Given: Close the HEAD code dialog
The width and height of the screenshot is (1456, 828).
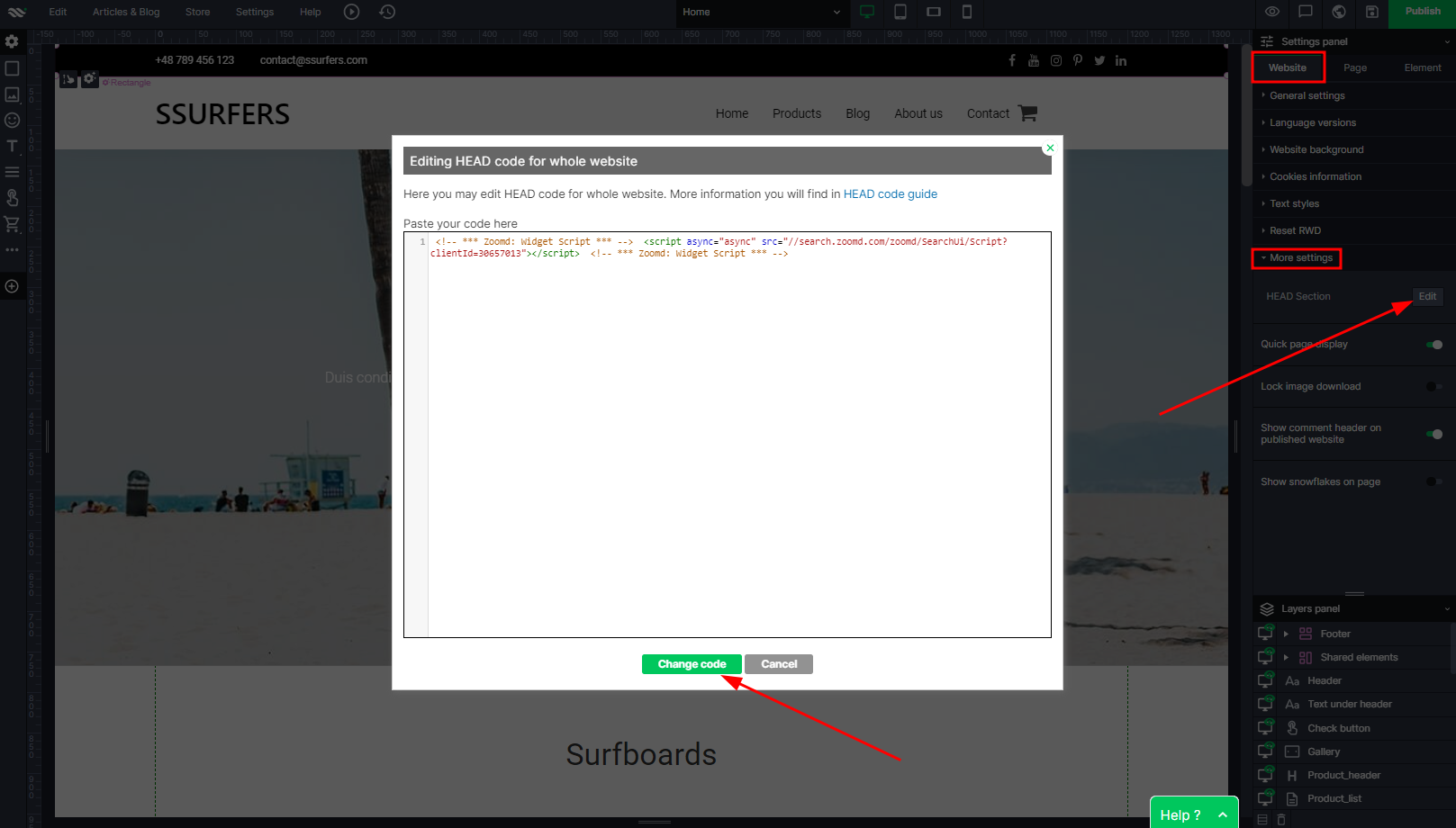Looking at the screenshot, I should (x=1050, y=148).
